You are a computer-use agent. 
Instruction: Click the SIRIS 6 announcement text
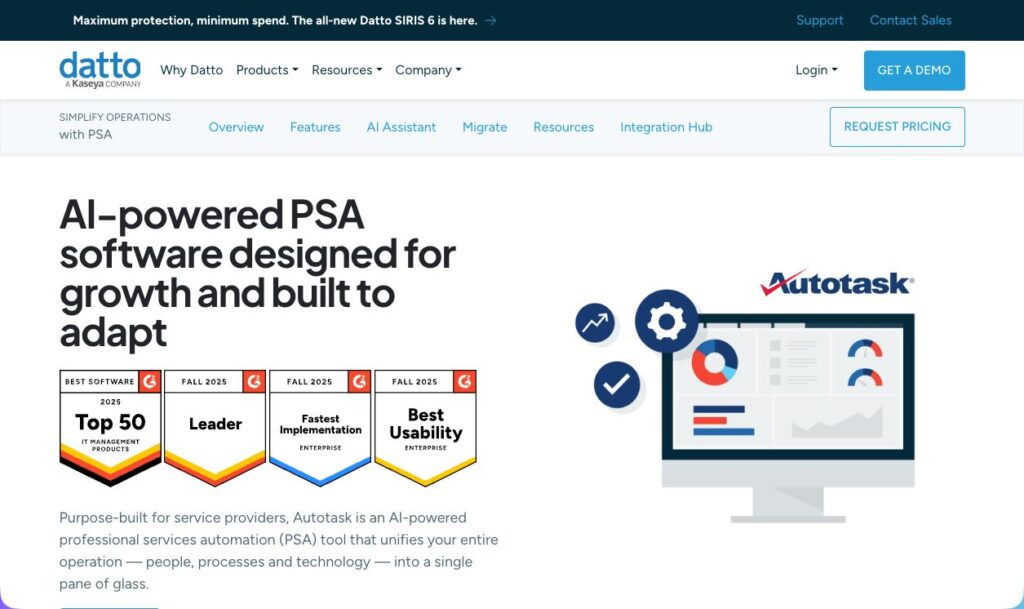(x=275, y=20)
